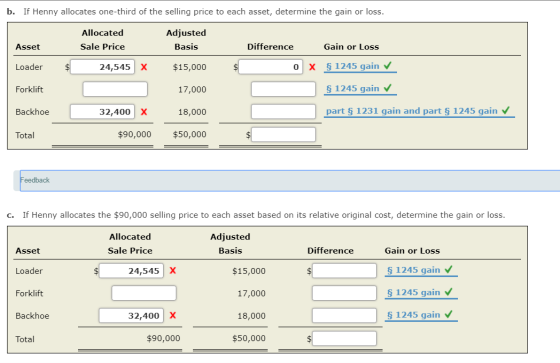Click Loader $15,000 adjusted basis in part b
The width and height of the screenshot is (560, 363).
tap(190, 67)
